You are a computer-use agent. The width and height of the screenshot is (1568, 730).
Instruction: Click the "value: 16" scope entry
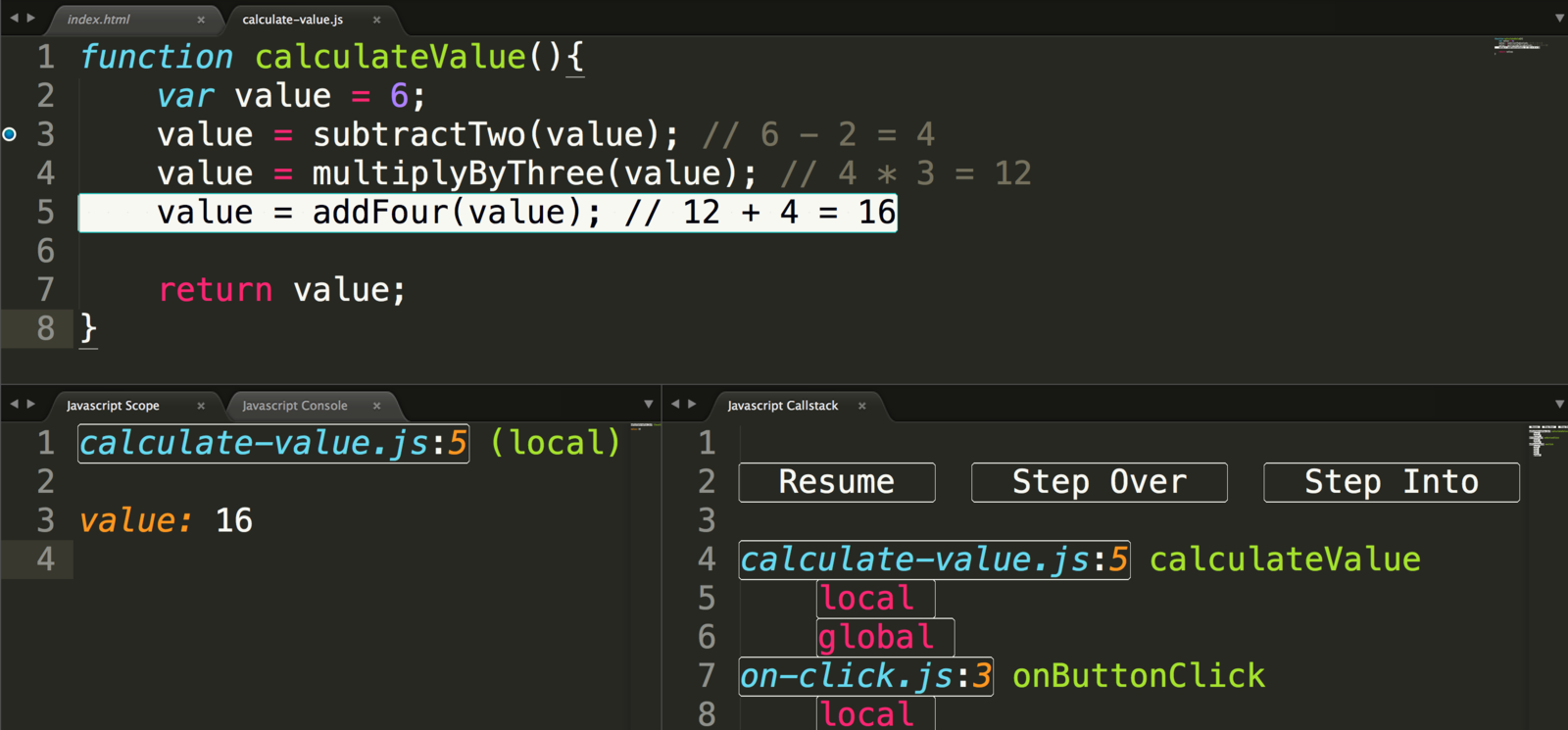point(166,520)
